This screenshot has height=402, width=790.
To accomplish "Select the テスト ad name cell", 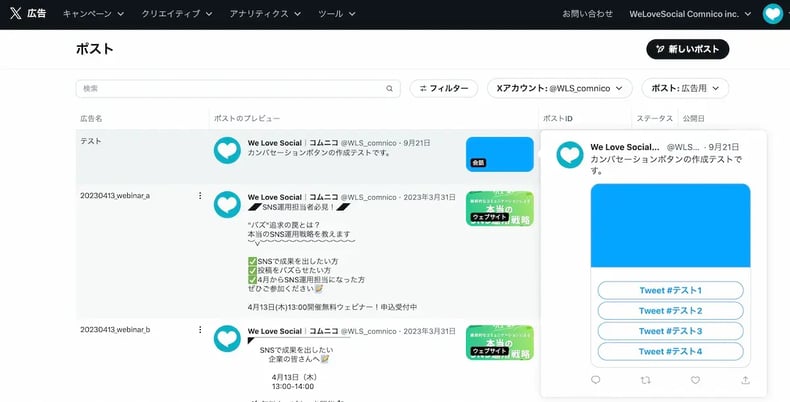I will [x=91, y=141].
